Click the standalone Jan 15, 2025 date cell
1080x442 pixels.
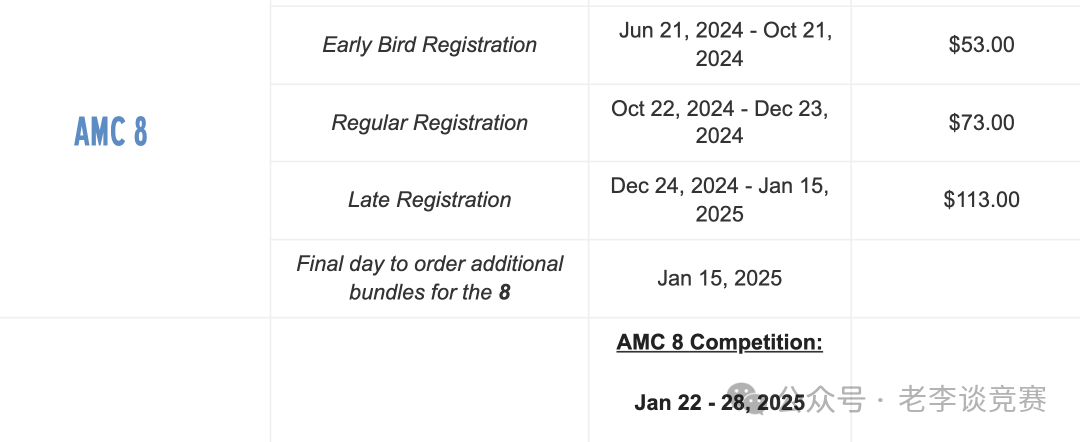720,278
